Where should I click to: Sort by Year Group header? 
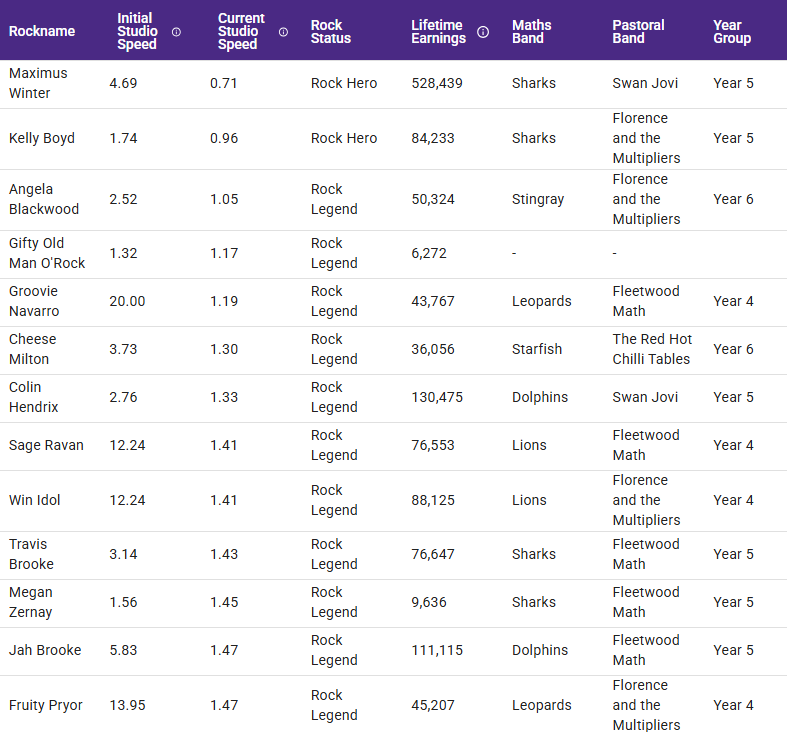732,32
